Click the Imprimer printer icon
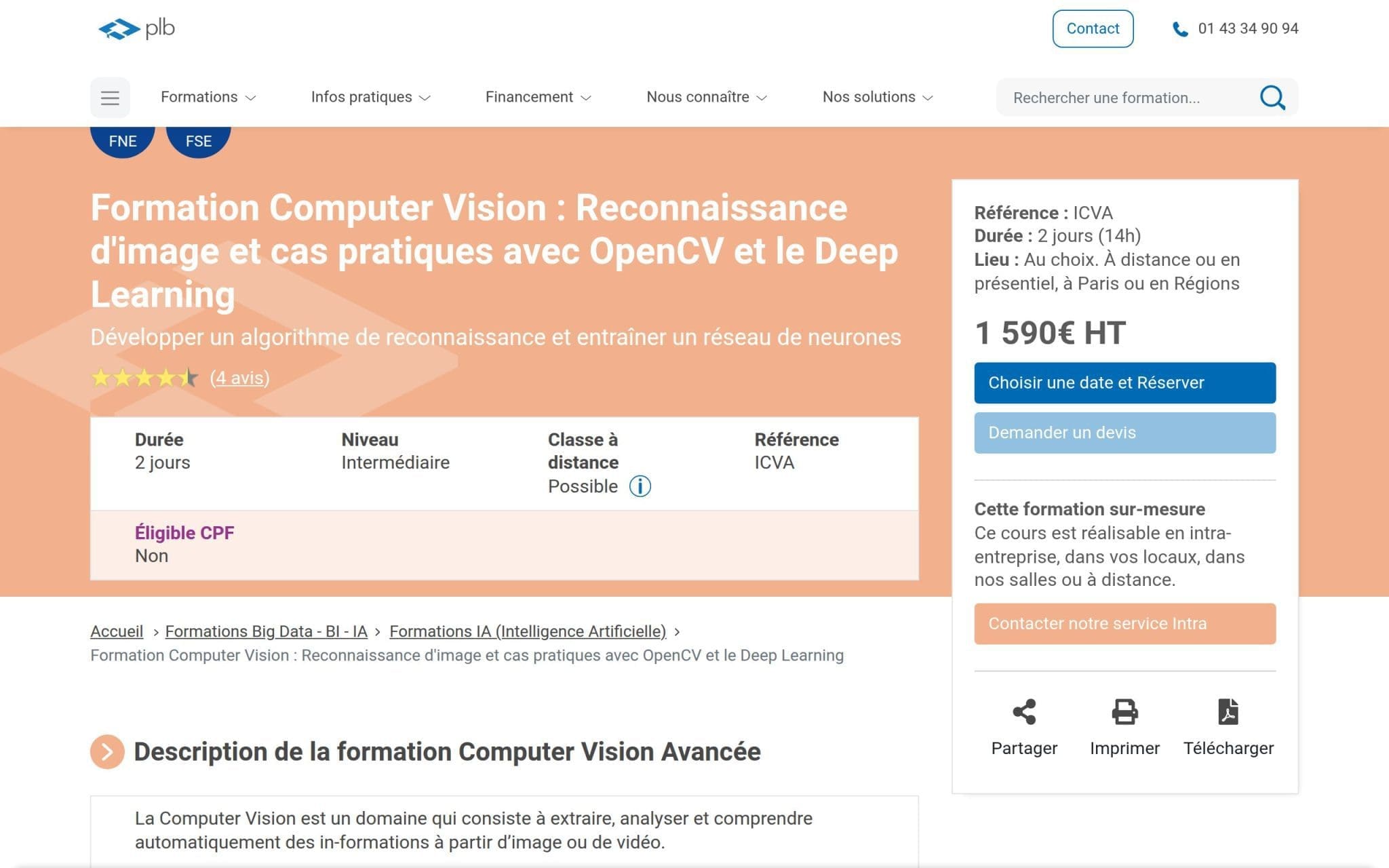The width and height of the screenshot is (1389, 868). pyautogui.click(x=1124, y=712)
